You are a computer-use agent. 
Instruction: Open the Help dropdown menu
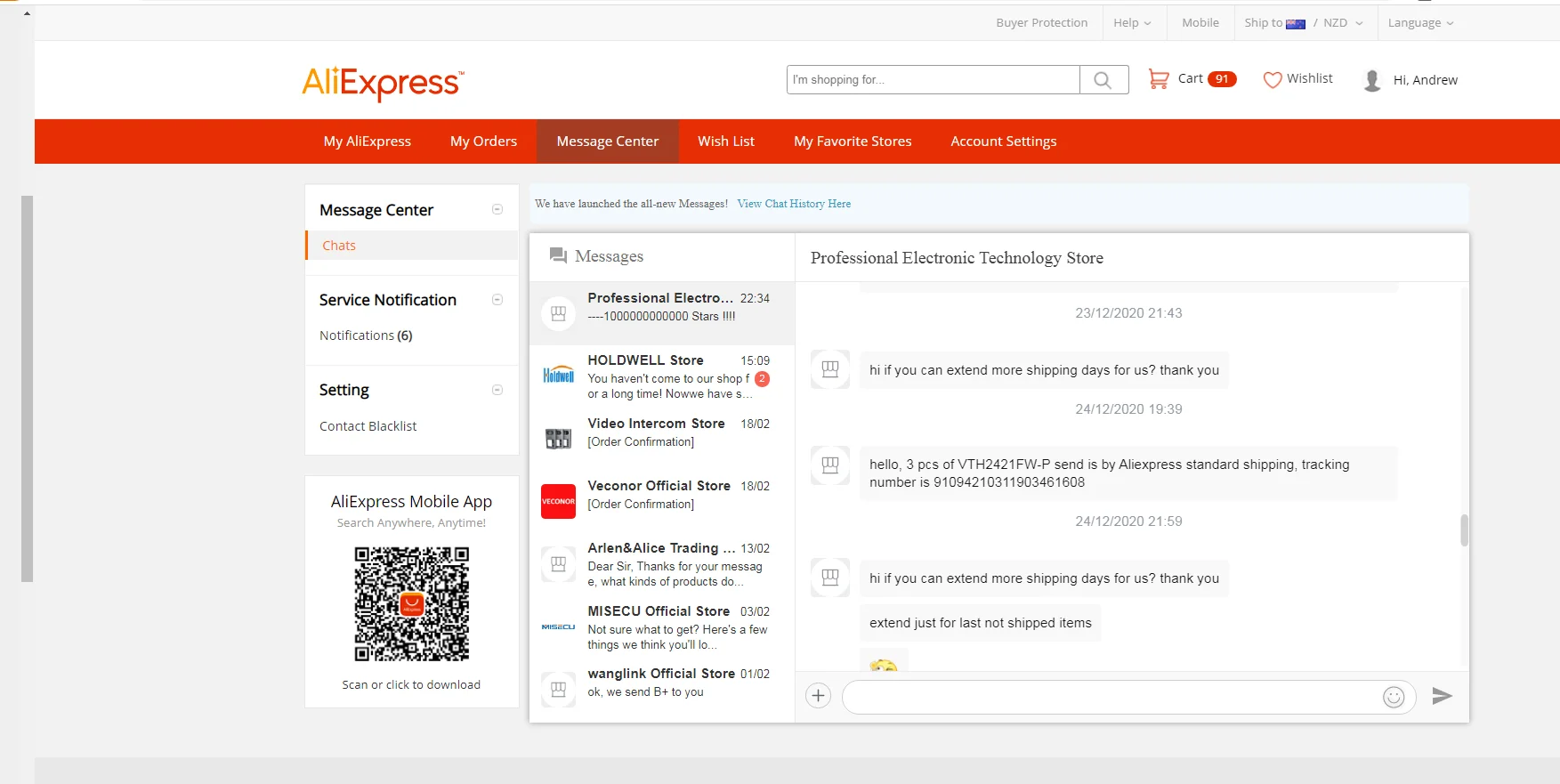[1132, 23]
